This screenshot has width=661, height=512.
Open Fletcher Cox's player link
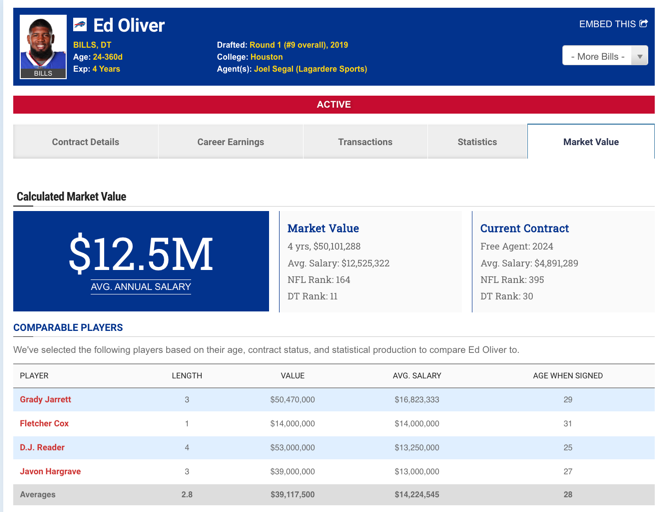(x=44, y=424)
